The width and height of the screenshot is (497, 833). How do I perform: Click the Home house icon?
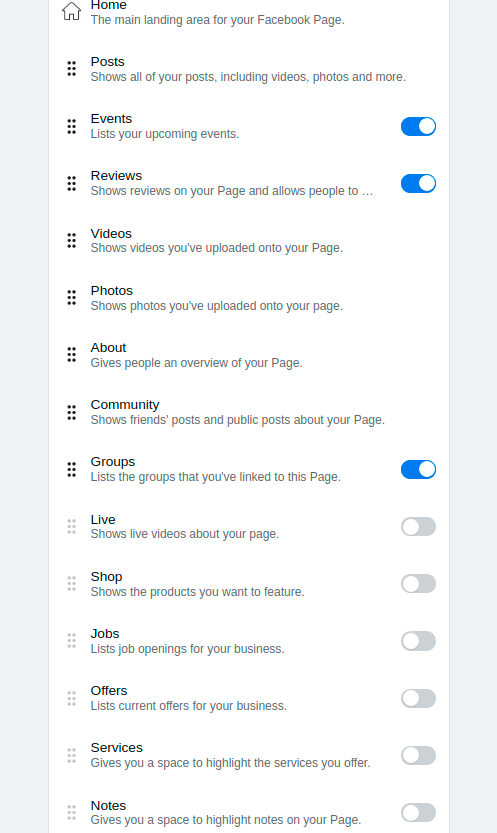(71, 11)
